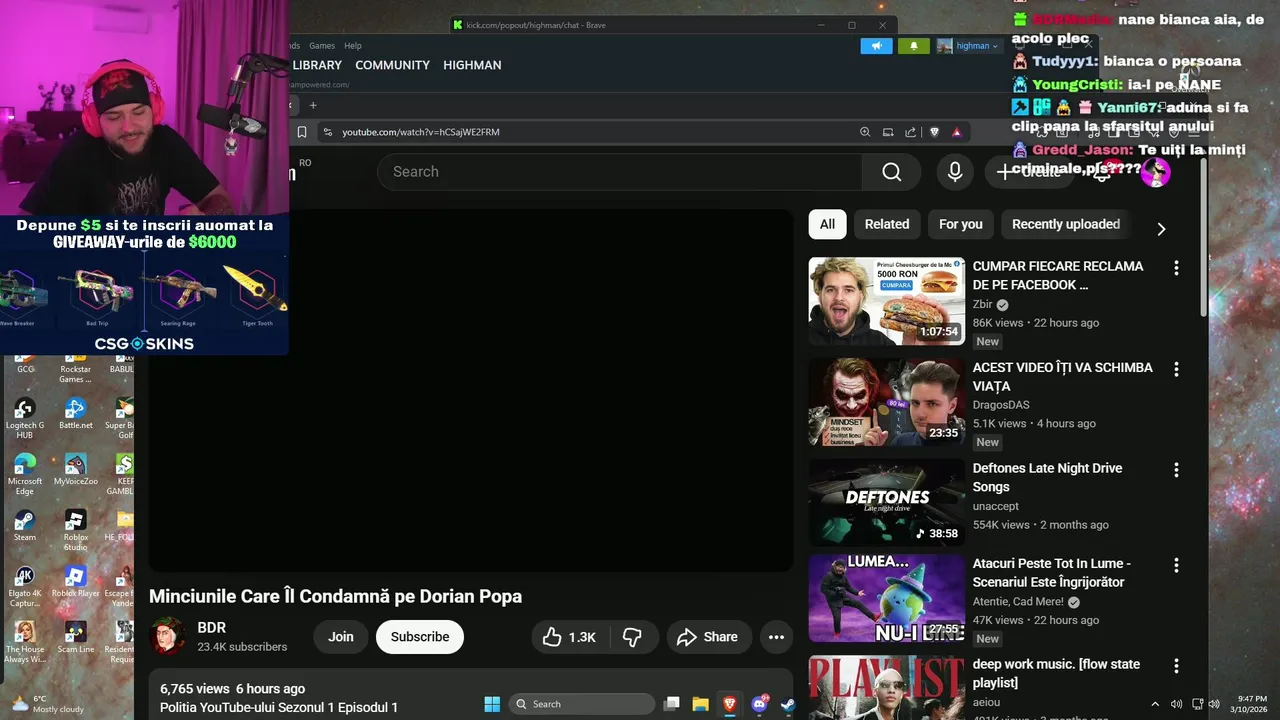Open options for Deftones Late Night Drive video
This screenshot has height=720, width=1280.
[1176, 470]
